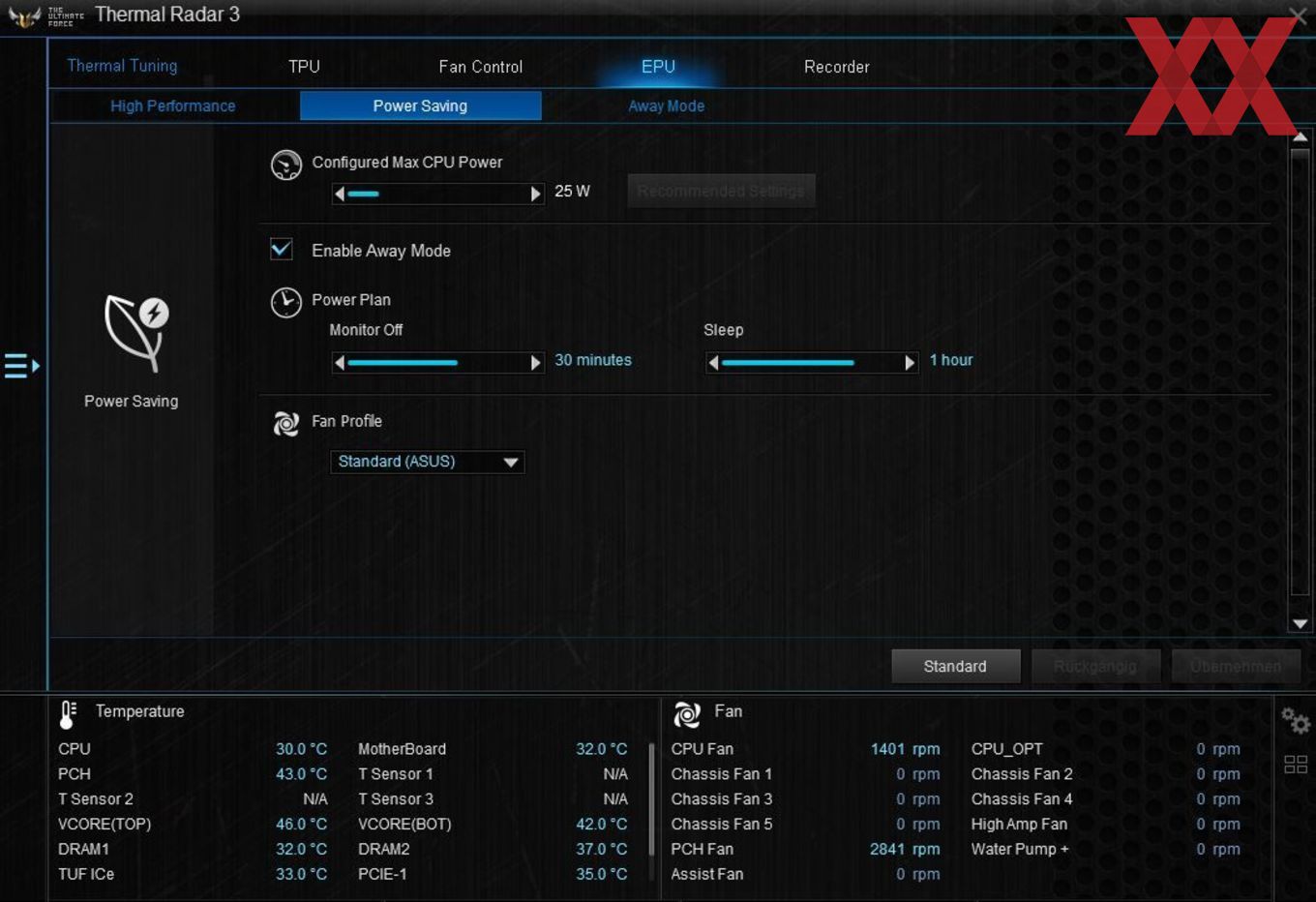Screen dimensions: 1316x902
Task: Click the CPU Fan 1401 rpm reading
Action: click(905, 749)
